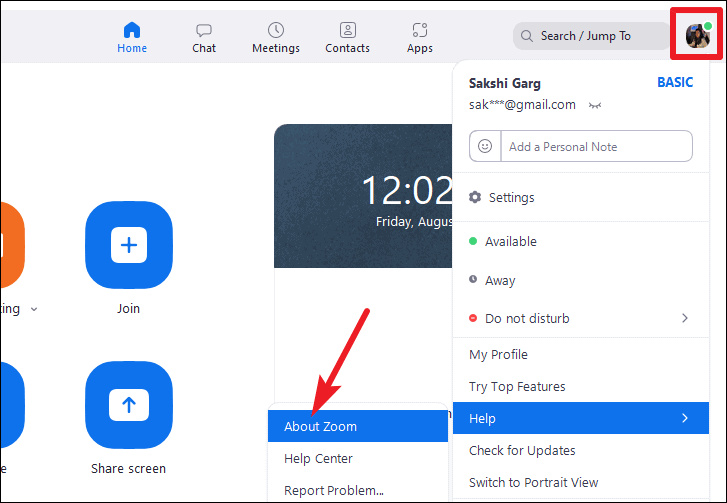Click the orange New Meeting icon
Image resolution: width=727 pixels, height=503 pixels.
tap(12, 245)
